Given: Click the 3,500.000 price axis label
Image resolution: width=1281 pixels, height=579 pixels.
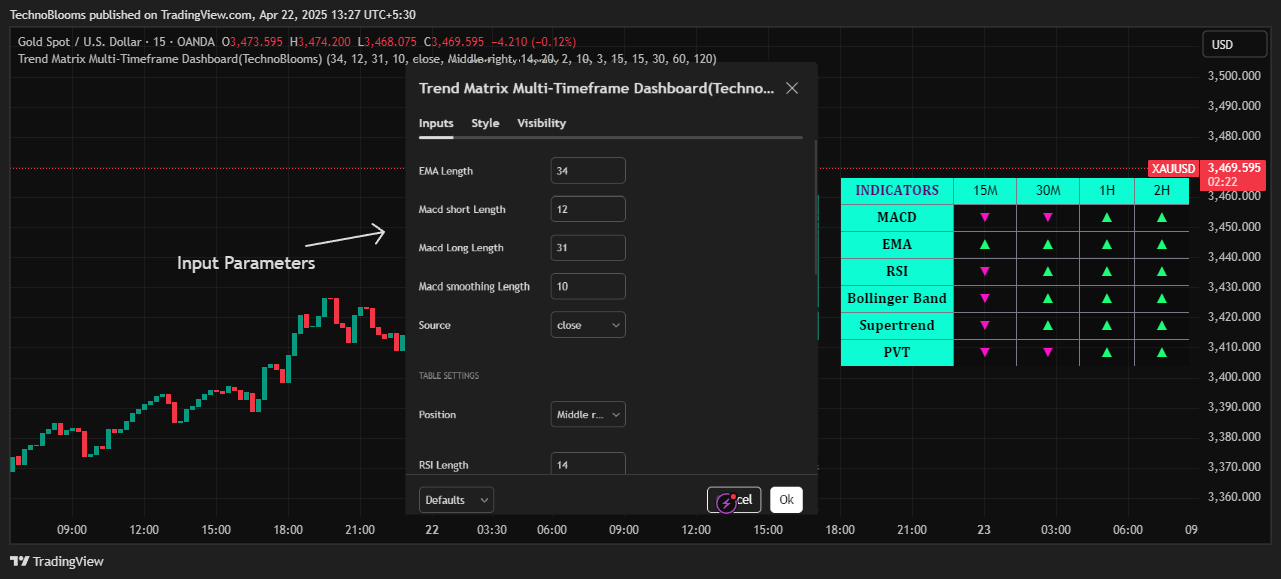Looking at the screenshot, I should click(1234, 76).
